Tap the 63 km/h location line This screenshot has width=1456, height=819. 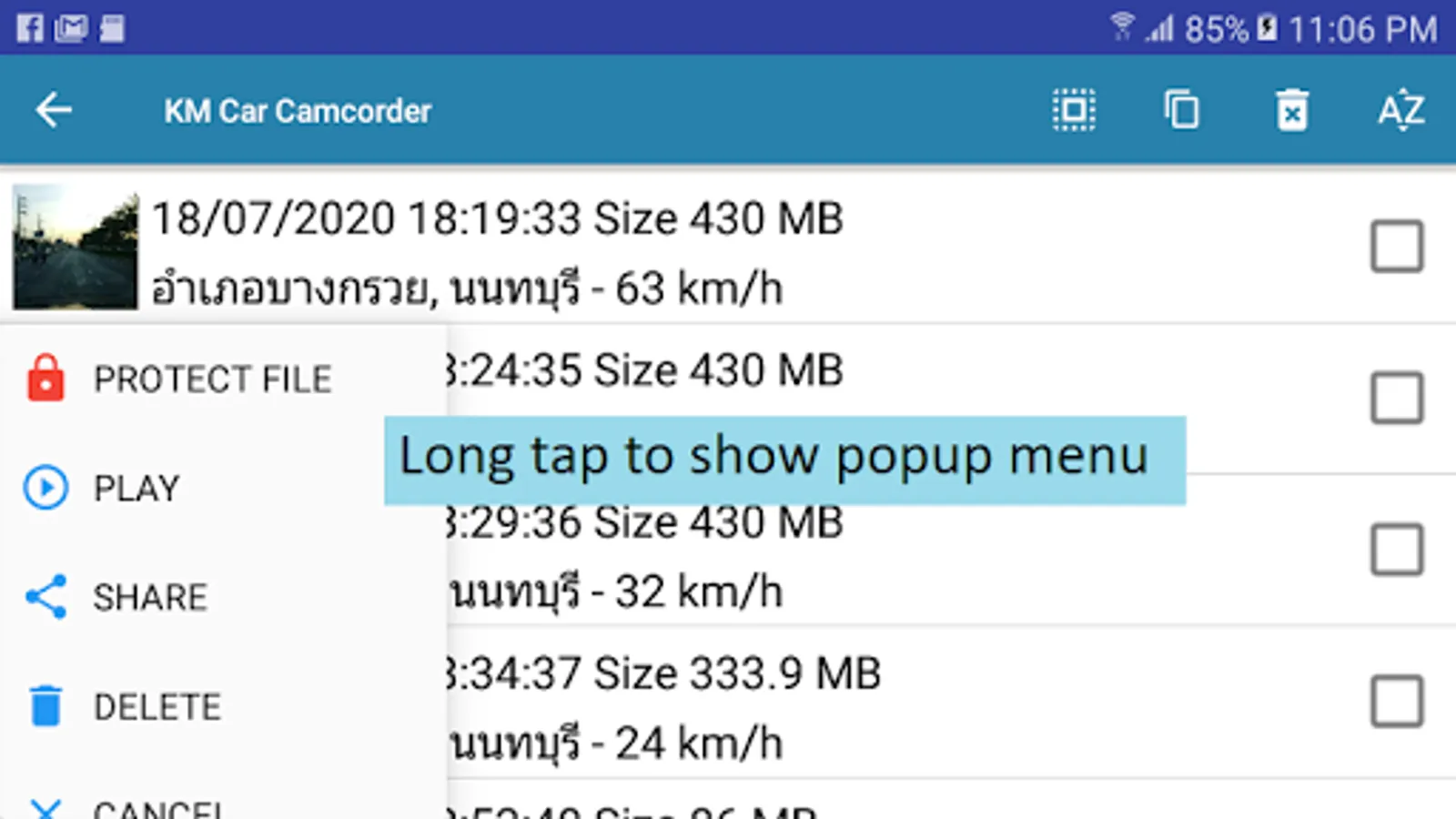click(x=467, y=289)
